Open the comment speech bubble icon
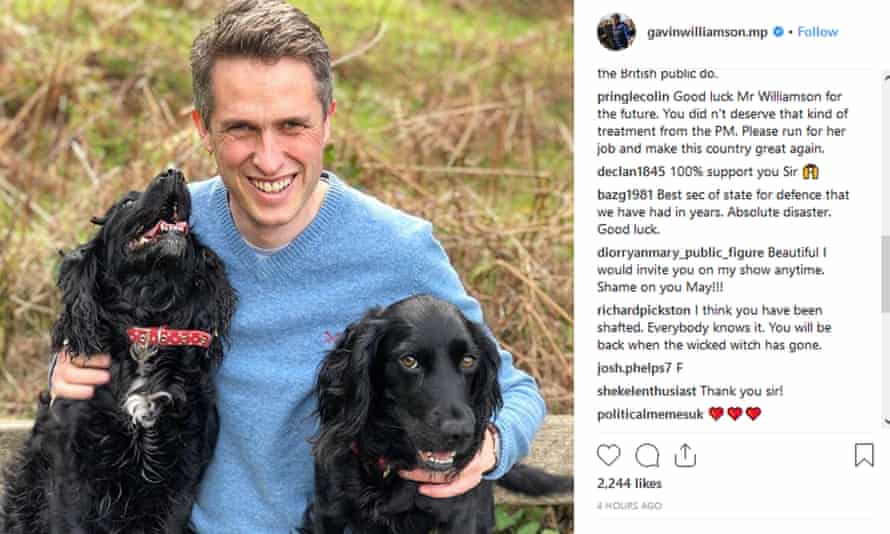The width and height of the screenshot is (890, 534). click(x=647, y=455)
